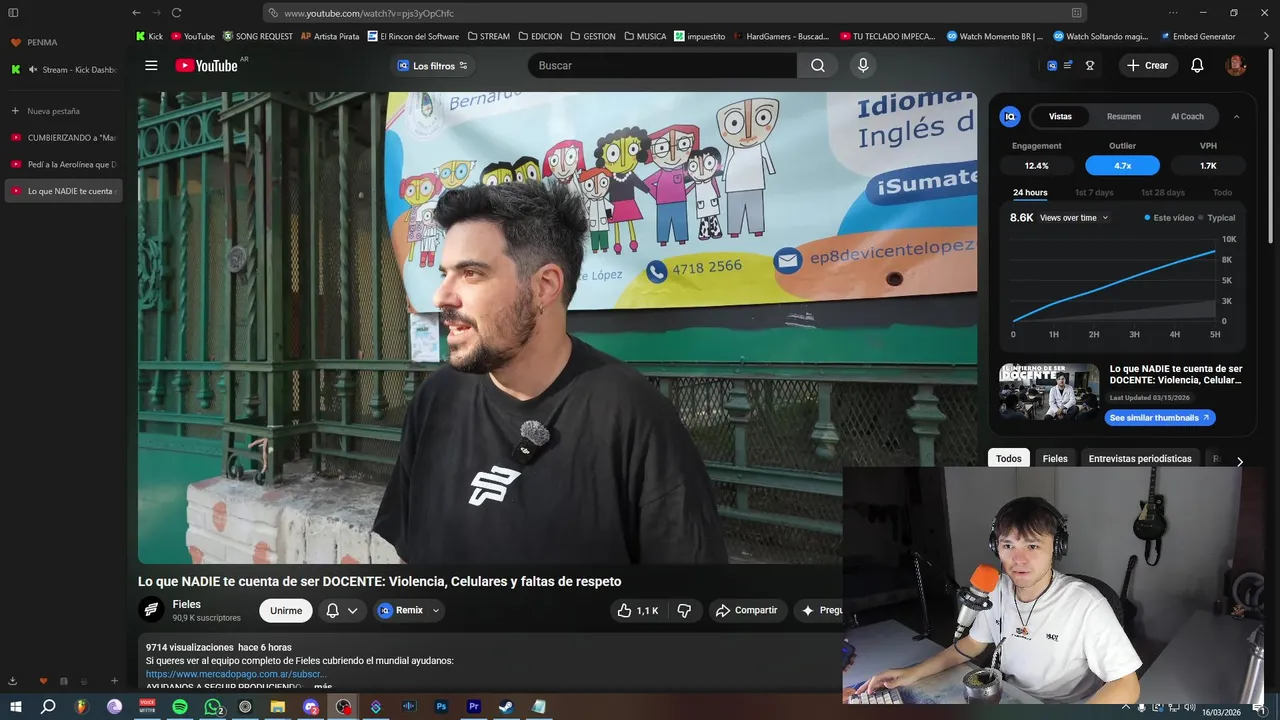Toggle the Este vídeo chart series
1280x720 pixels.
point(1169,218)
